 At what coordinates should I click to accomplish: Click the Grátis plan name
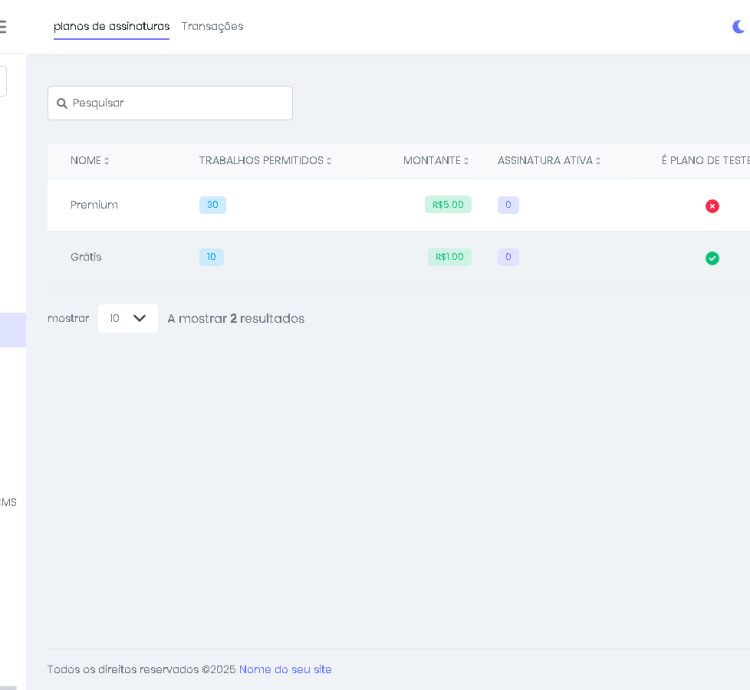point(86,257)
